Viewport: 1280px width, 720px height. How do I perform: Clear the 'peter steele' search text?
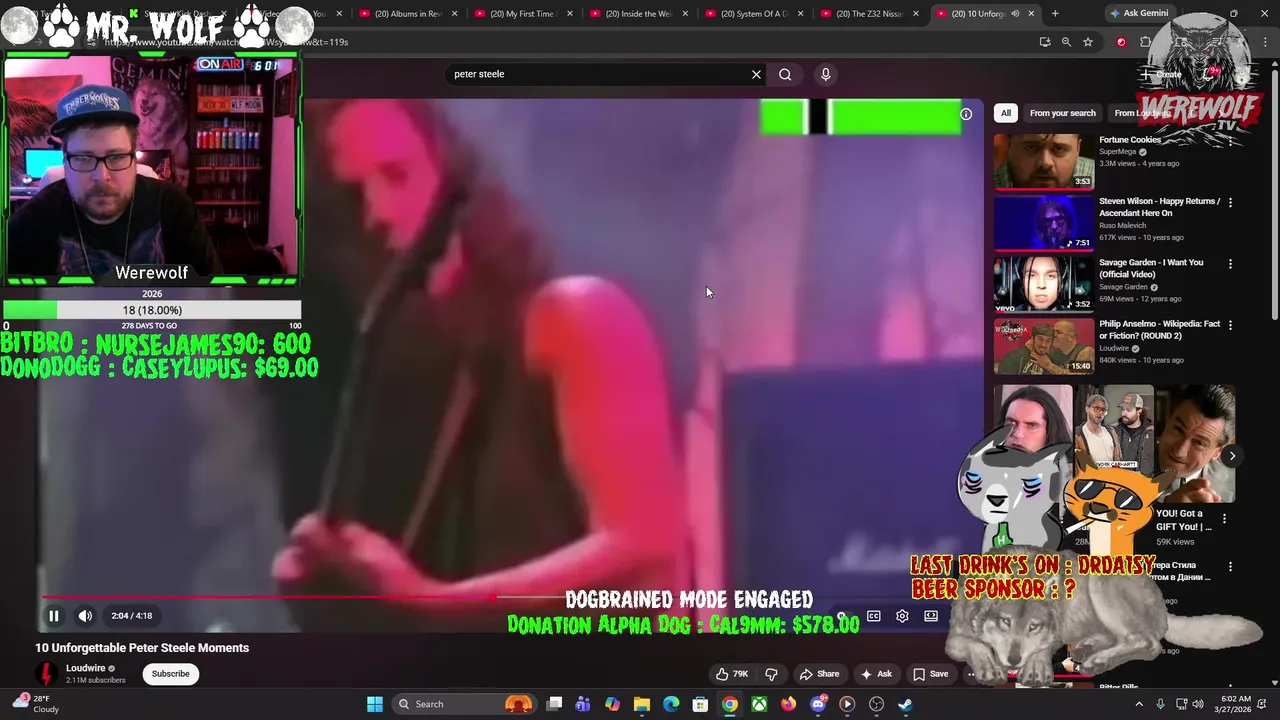pyautogui.click(x=756, y=74)
